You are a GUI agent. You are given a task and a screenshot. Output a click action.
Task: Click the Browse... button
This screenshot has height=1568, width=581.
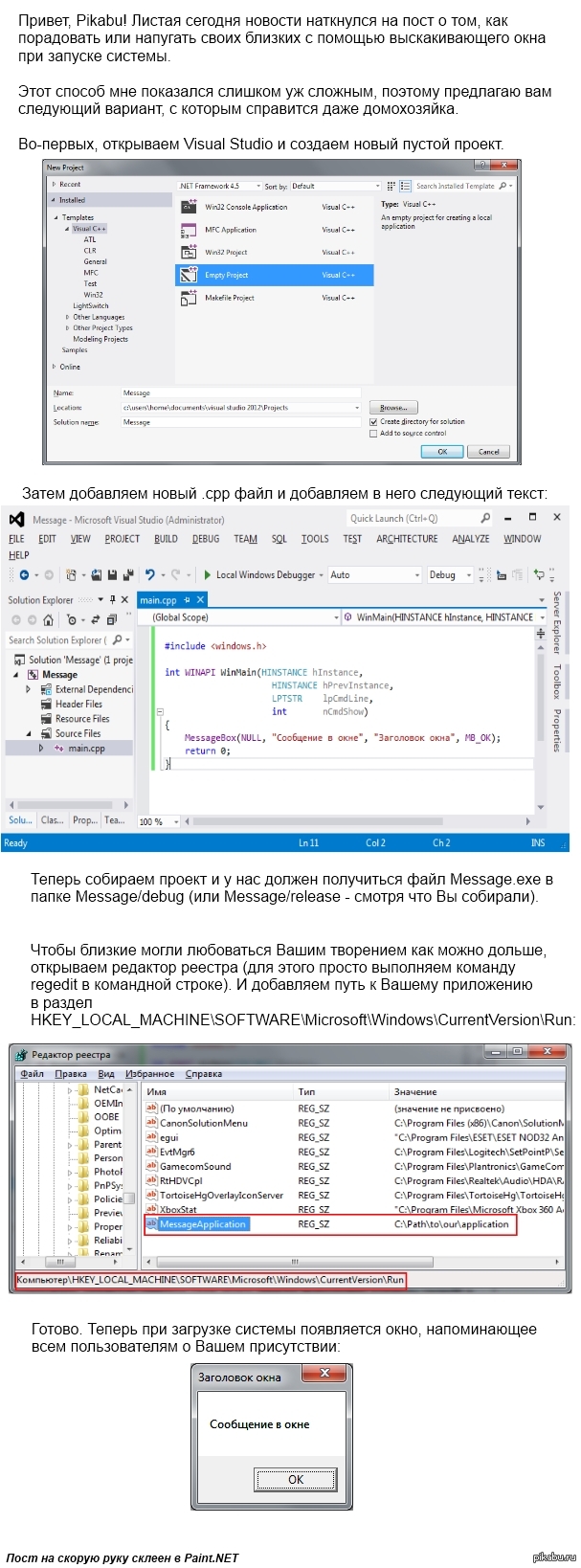[x=393, y=408]
